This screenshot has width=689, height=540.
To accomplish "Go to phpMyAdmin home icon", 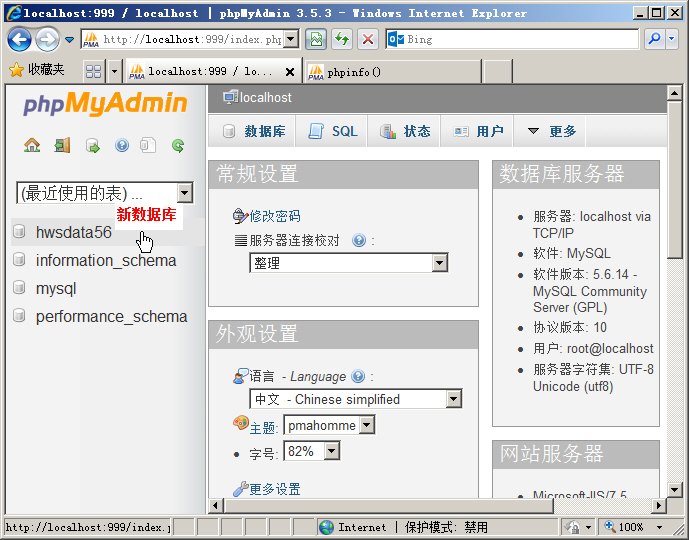I will click(32, 145).
